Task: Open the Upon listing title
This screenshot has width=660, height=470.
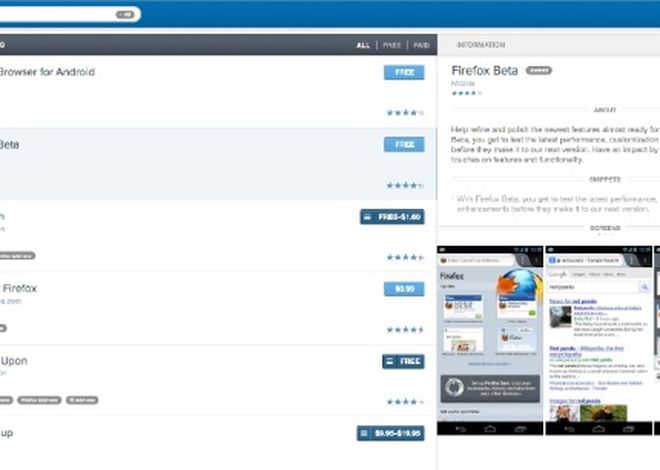Action: [x=14, y=361]
